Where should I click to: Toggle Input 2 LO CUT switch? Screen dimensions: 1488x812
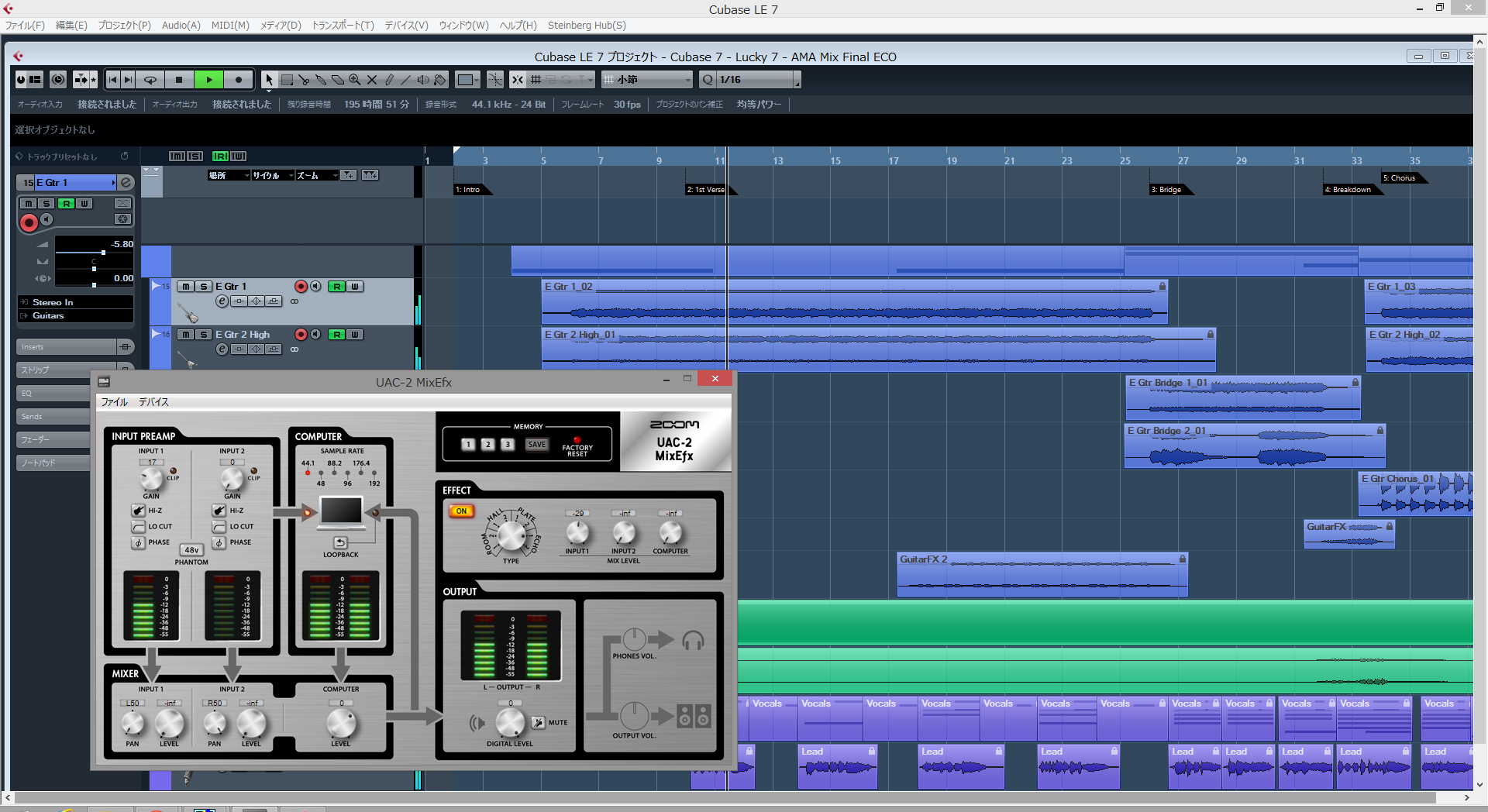point(219,527)
